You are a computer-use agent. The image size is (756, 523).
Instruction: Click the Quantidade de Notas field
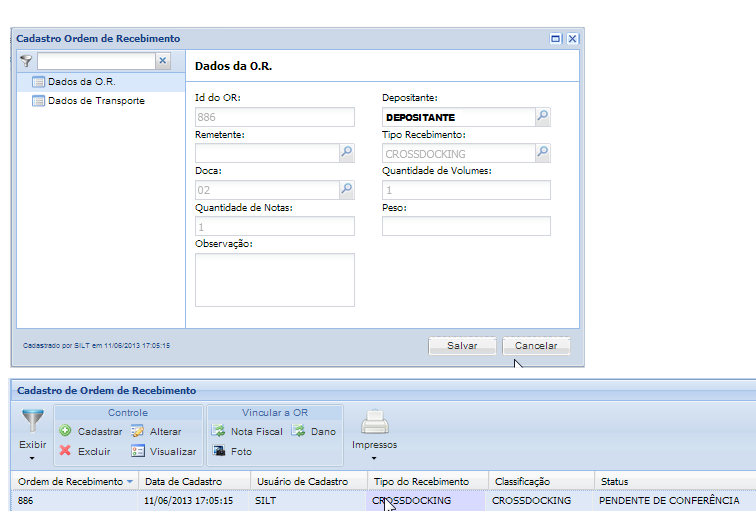click(274, 227)
